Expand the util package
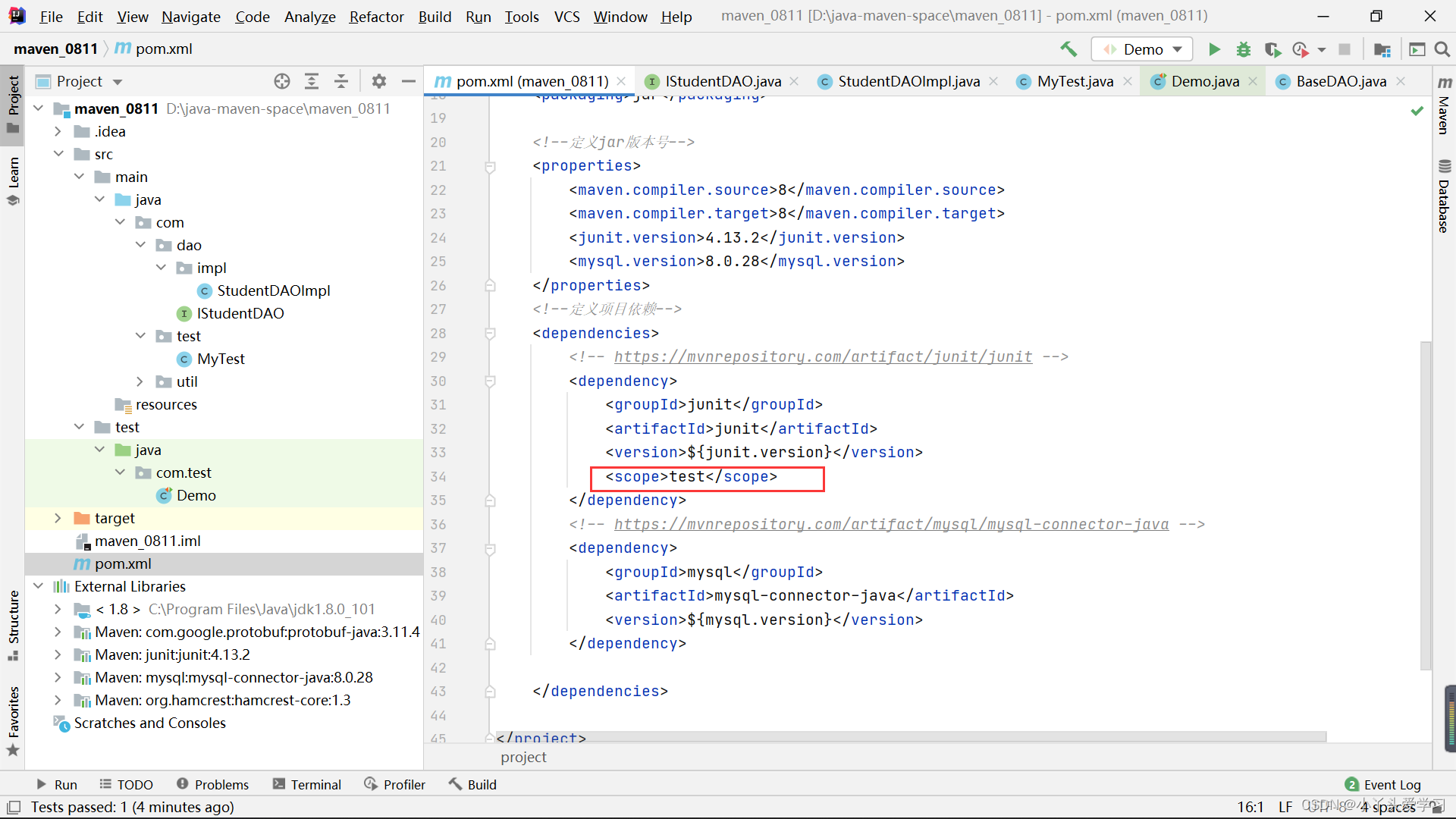The width and height of the screenshot is (1456, 819). 140,381
